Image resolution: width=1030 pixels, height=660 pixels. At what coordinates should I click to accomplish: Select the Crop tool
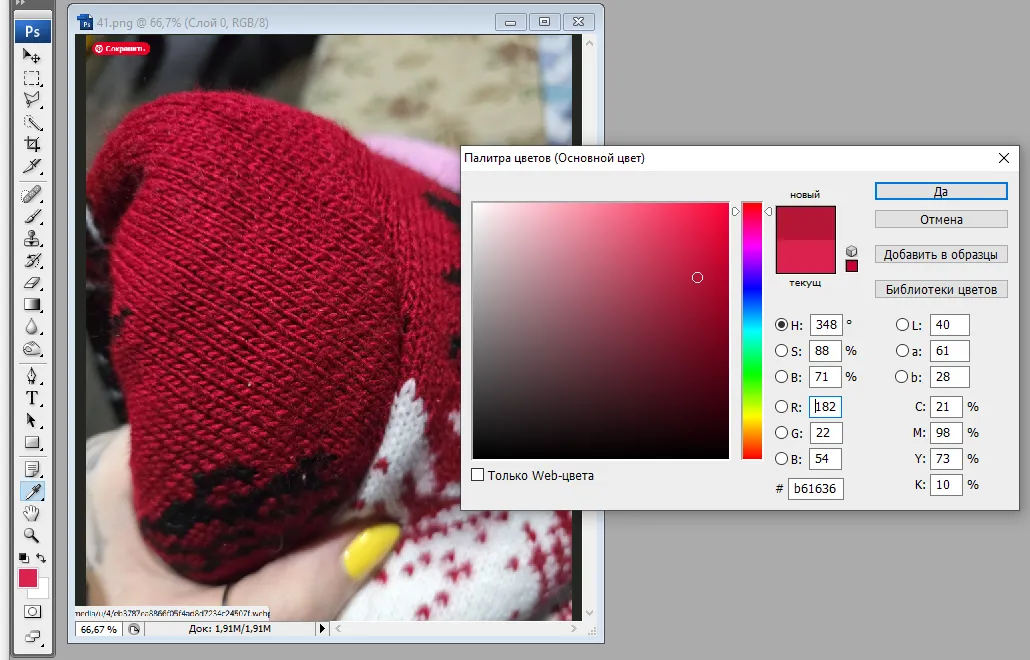32,144
